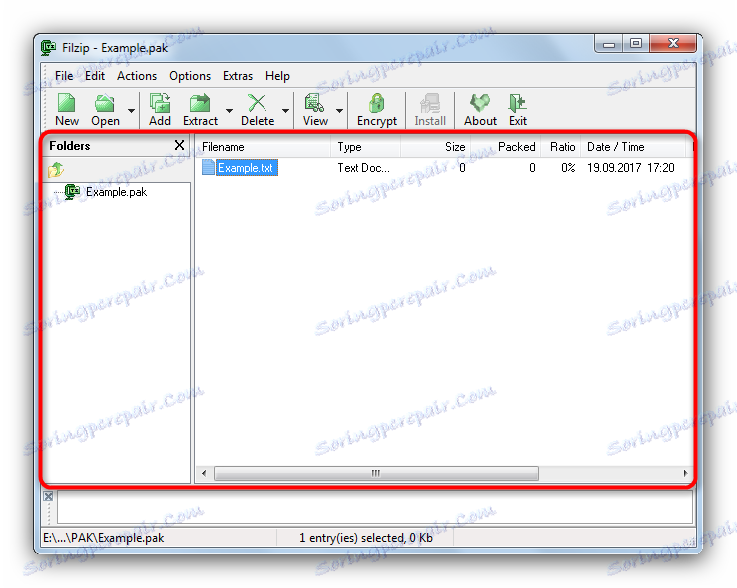Select Example.pak in the folder tree
Viewport: 737px width, 588px height.
point(116,192)
